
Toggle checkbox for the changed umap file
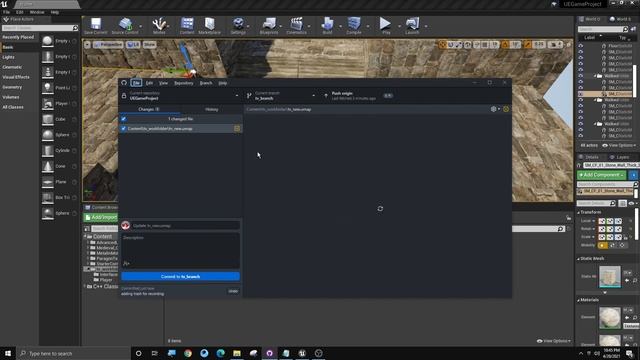tap(124, 129)
